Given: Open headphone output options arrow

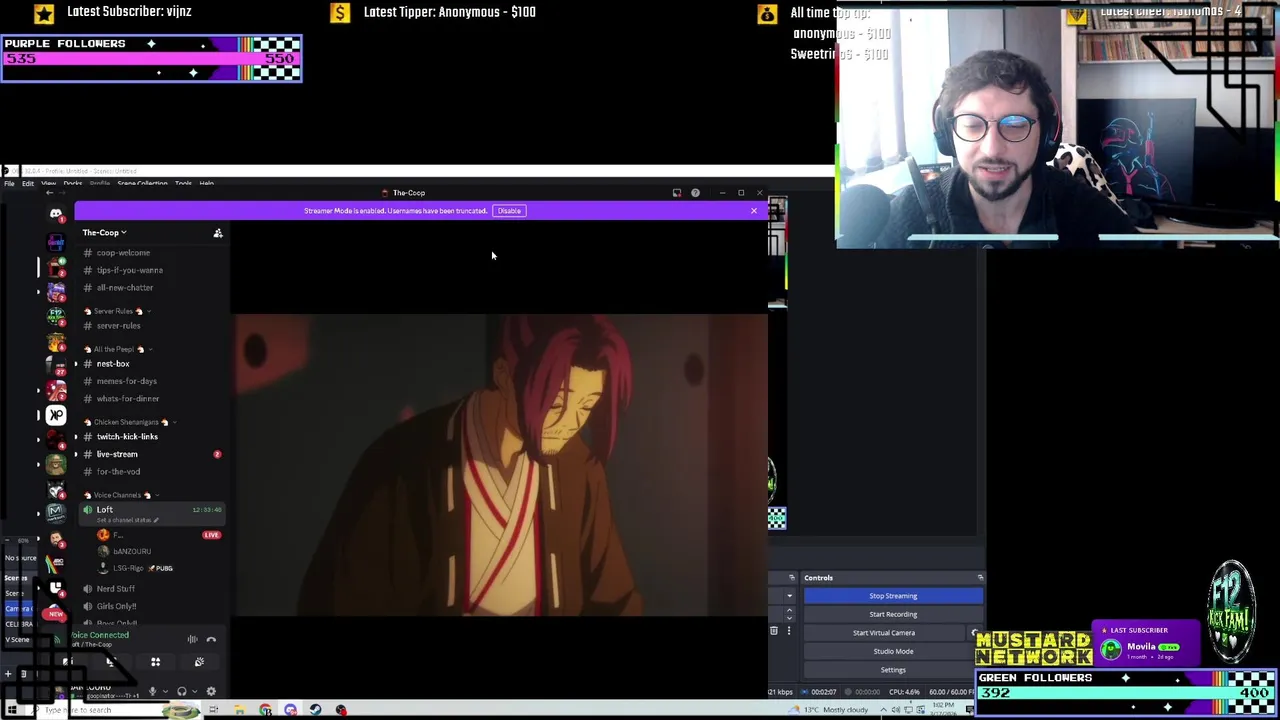Looking at the screenshot, I should click(x=193, y=692).
